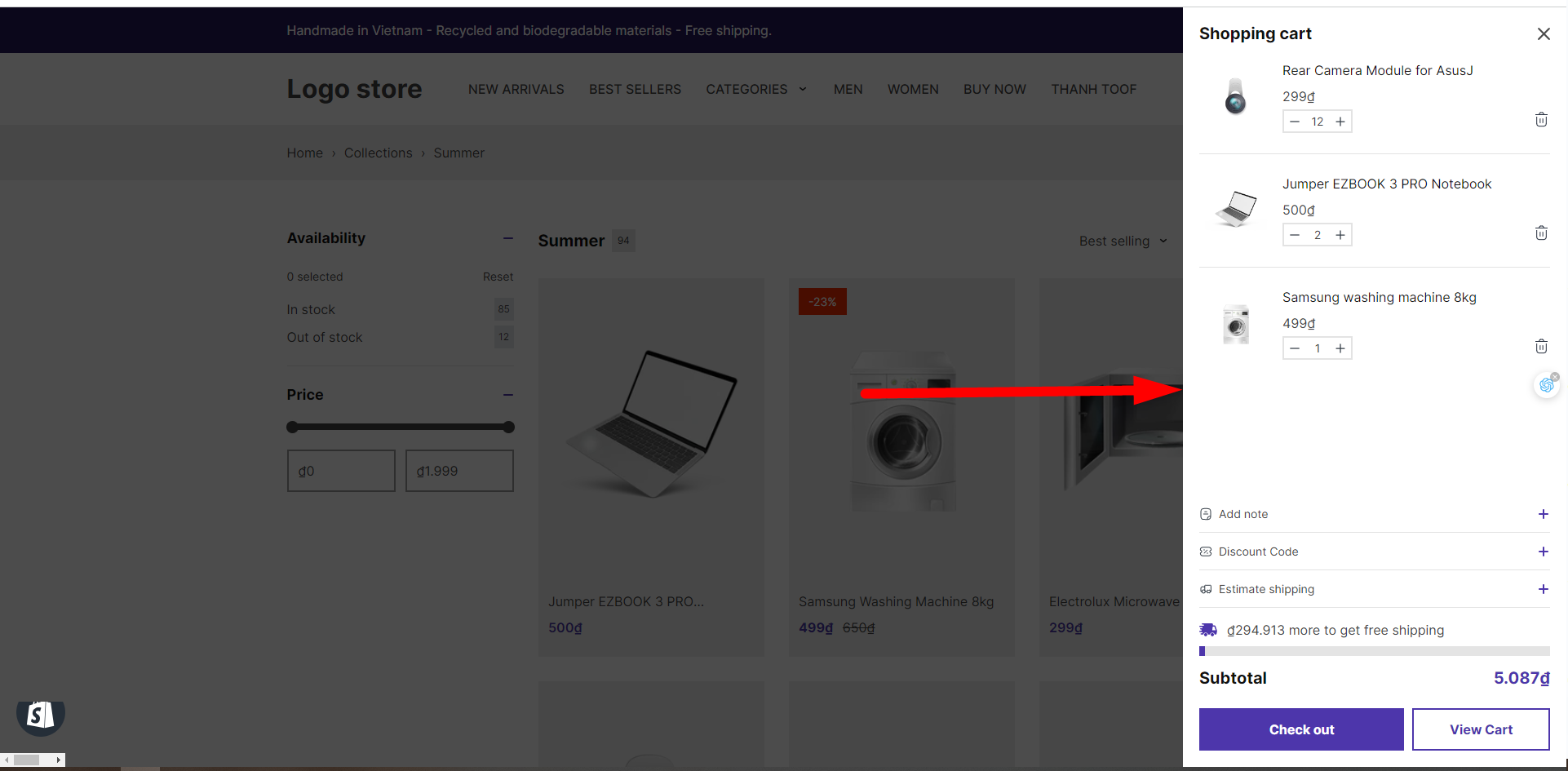1568x771 pixels.
Task: Increase Rear Camera Module quantity
Action: [x=1340, y=122]
